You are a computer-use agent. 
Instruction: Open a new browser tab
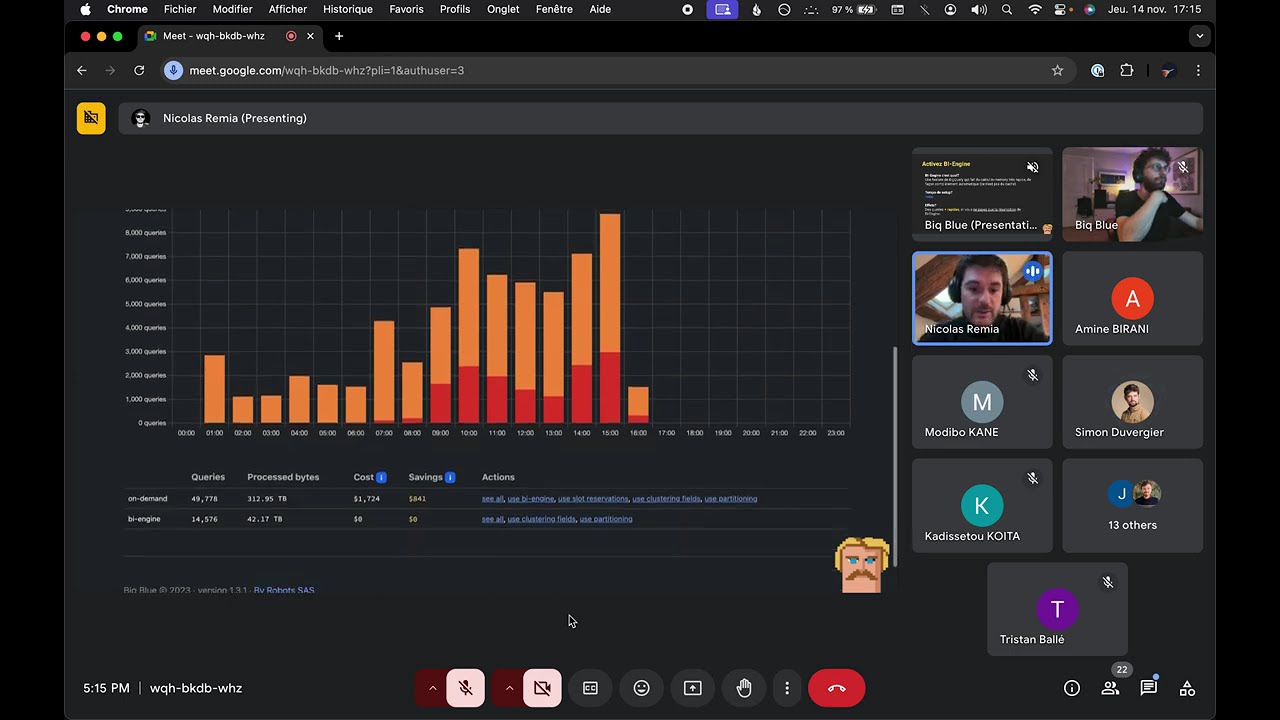tap(339, 36)
